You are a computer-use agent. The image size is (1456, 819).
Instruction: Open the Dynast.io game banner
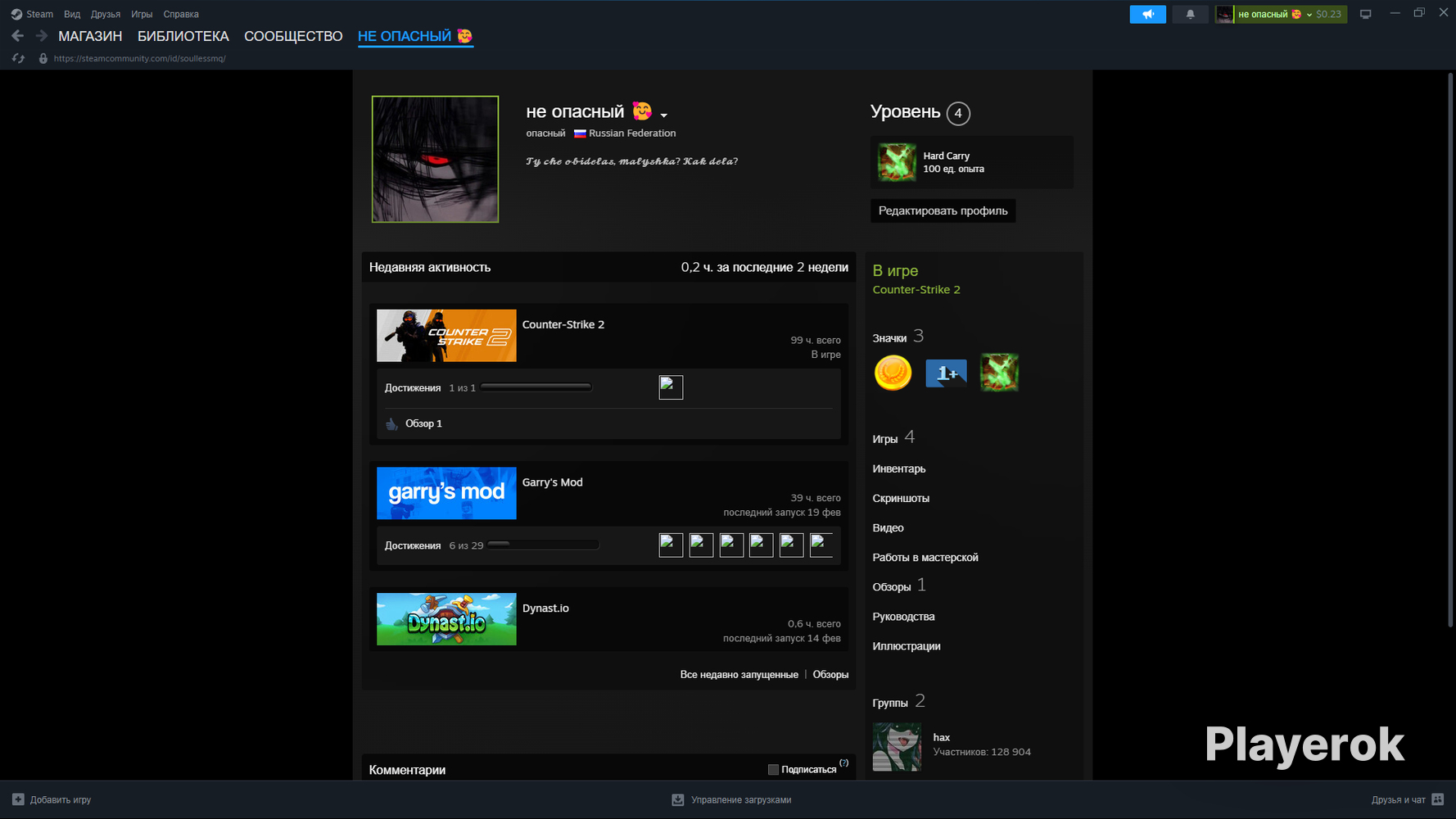tap(446, 619)
